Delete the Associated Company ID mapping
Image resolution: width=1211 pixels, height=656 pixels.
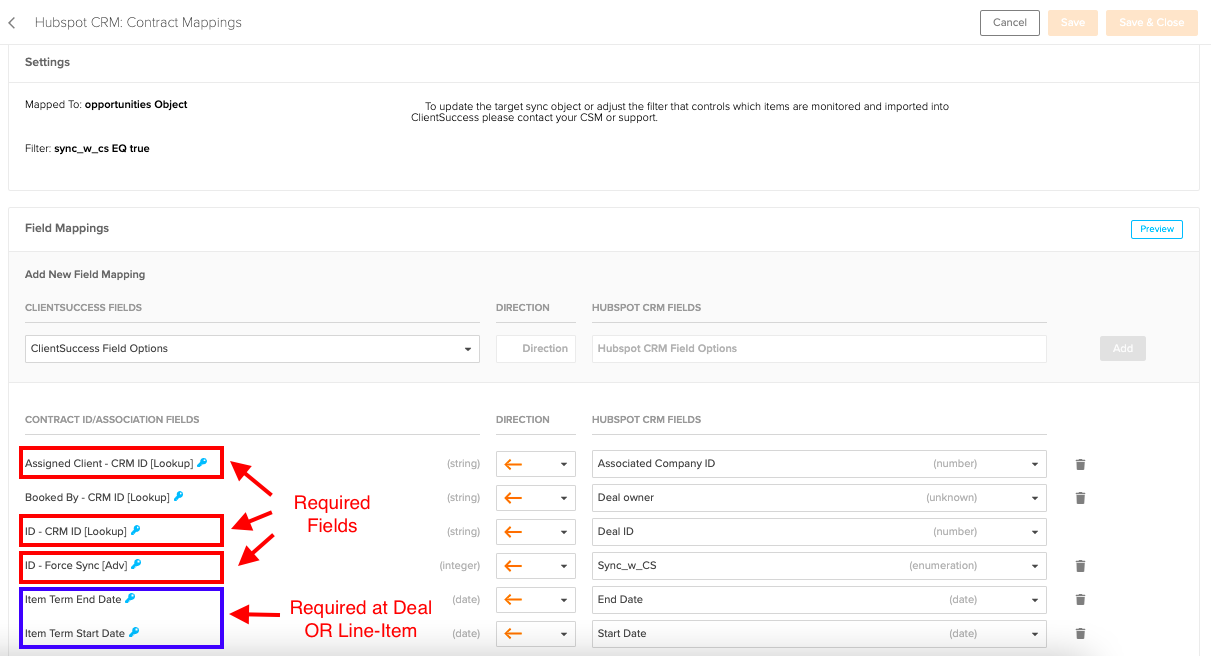tap(1080, 464)
